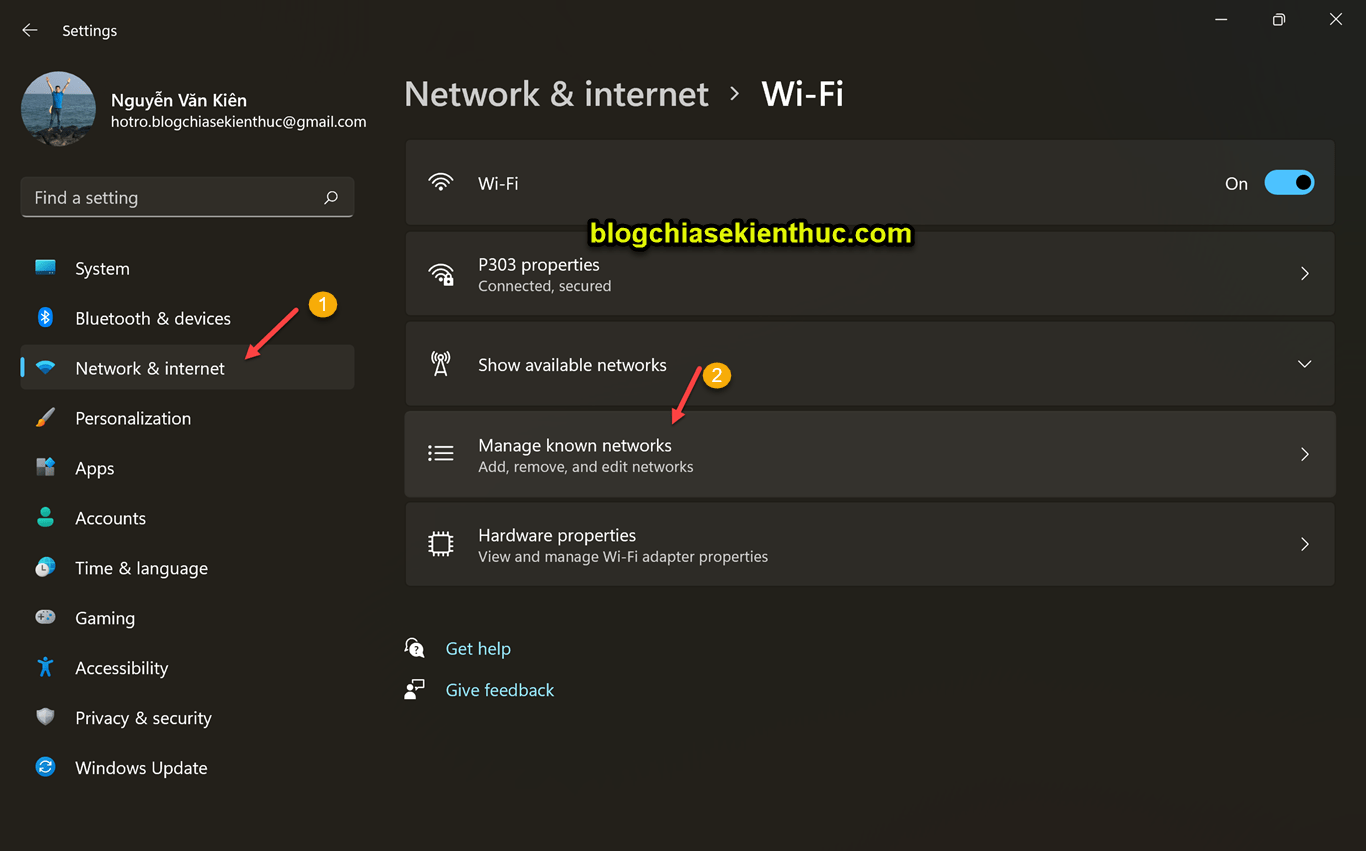Open Hardware properties chevron arrow
The image size is (1366, 851).
point(1304,544)
